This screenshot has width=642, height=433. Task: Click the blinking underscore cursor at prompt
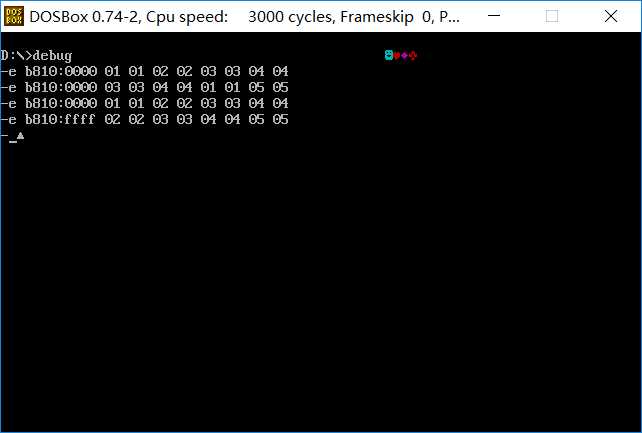point(13,141)
